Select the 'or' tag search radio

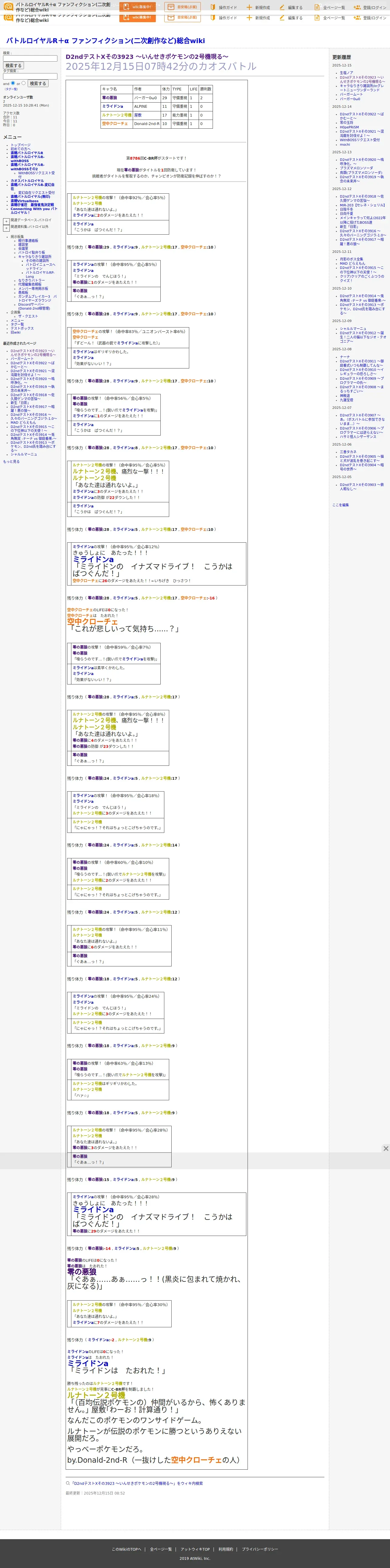(24, 83)
